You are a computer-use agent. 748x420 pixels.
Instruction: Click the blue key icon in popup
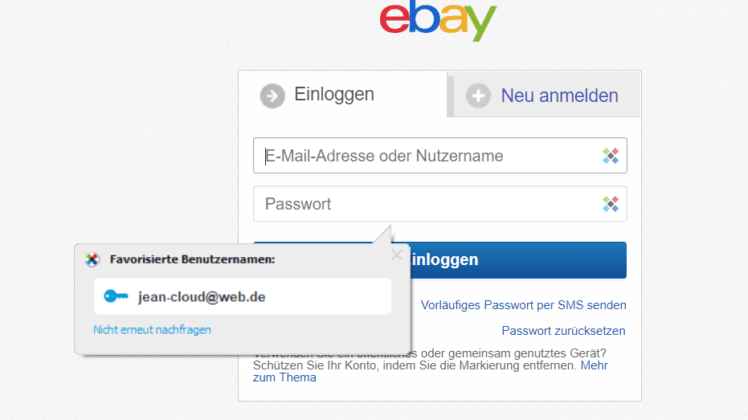(x=116, y=296)
